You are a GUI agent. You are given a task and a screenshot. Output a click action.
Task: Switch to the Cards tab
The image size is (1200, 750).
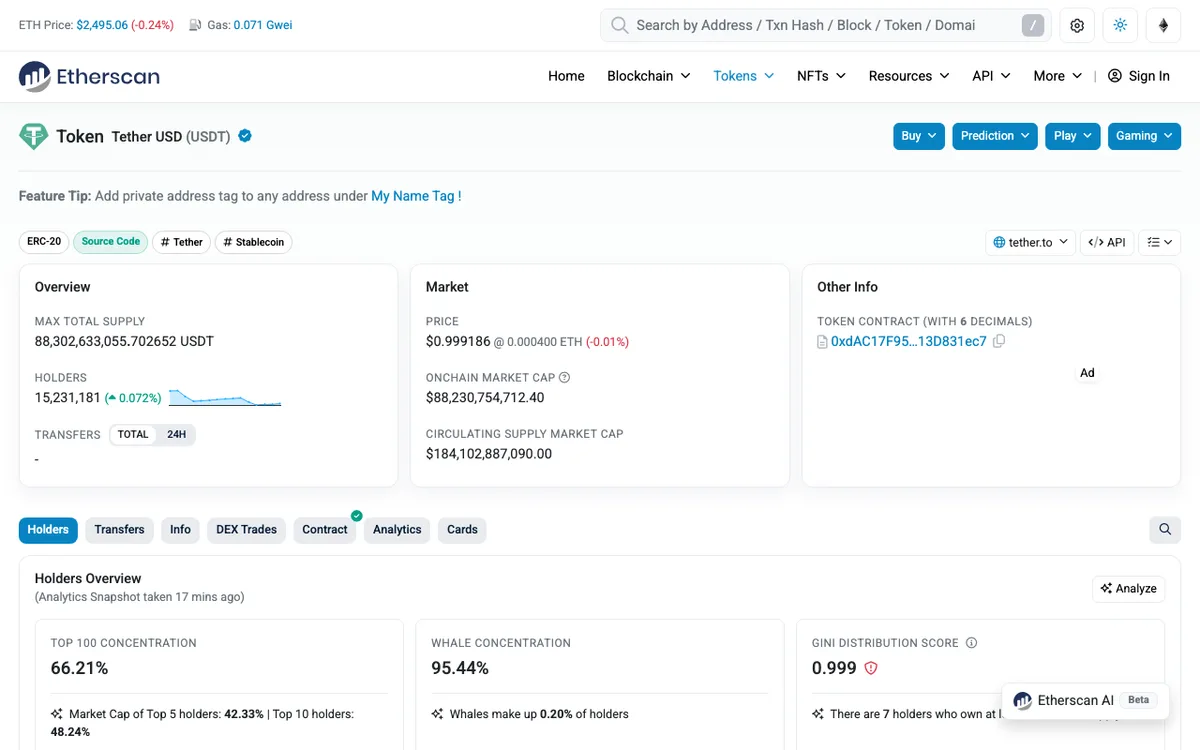tap(462, 529)
